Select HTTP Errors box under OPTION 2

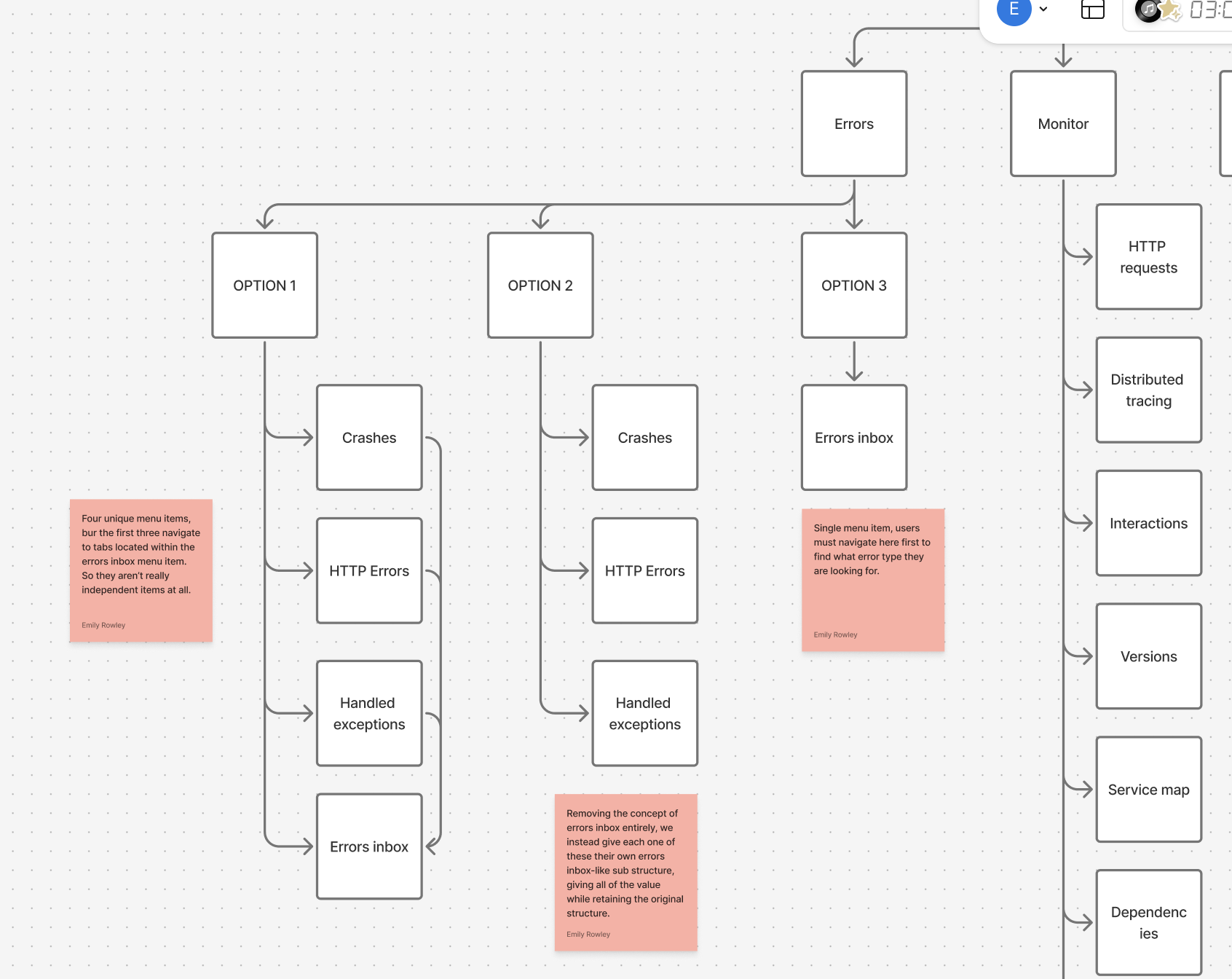pyautogui.click(x=645, y=571)
